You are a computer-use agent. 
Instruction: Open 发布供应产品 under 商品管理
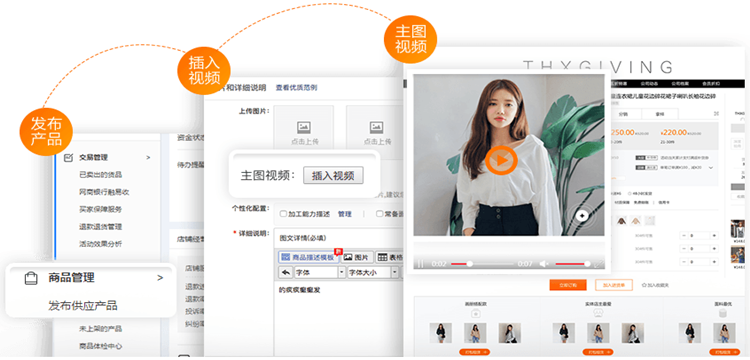(x=83, y=305)
